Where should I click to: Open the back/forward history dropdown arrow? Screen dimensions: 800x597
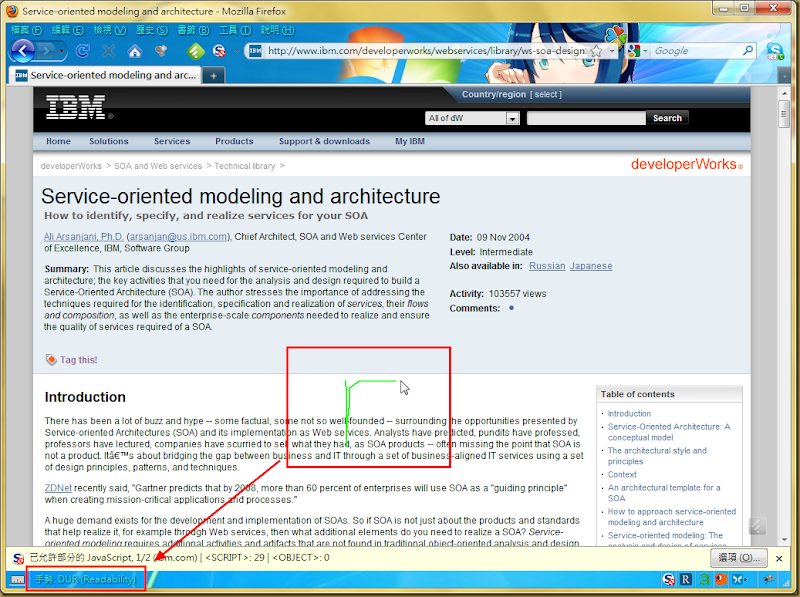(62, 51)
